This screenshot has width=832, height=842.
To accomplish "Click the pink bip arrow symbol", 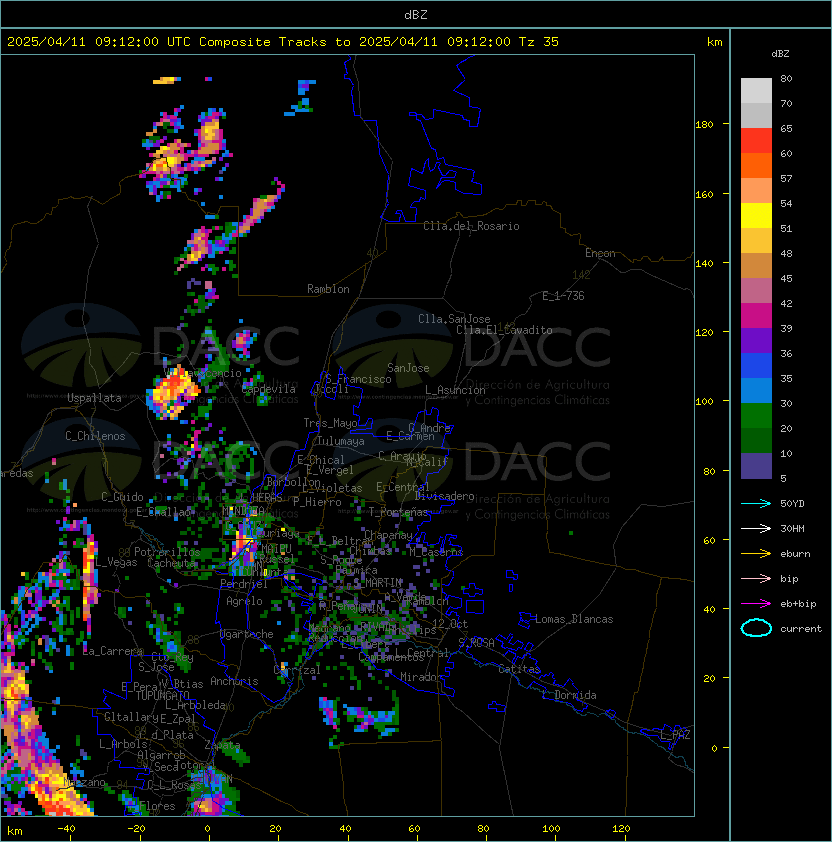I will click(756, 579).
